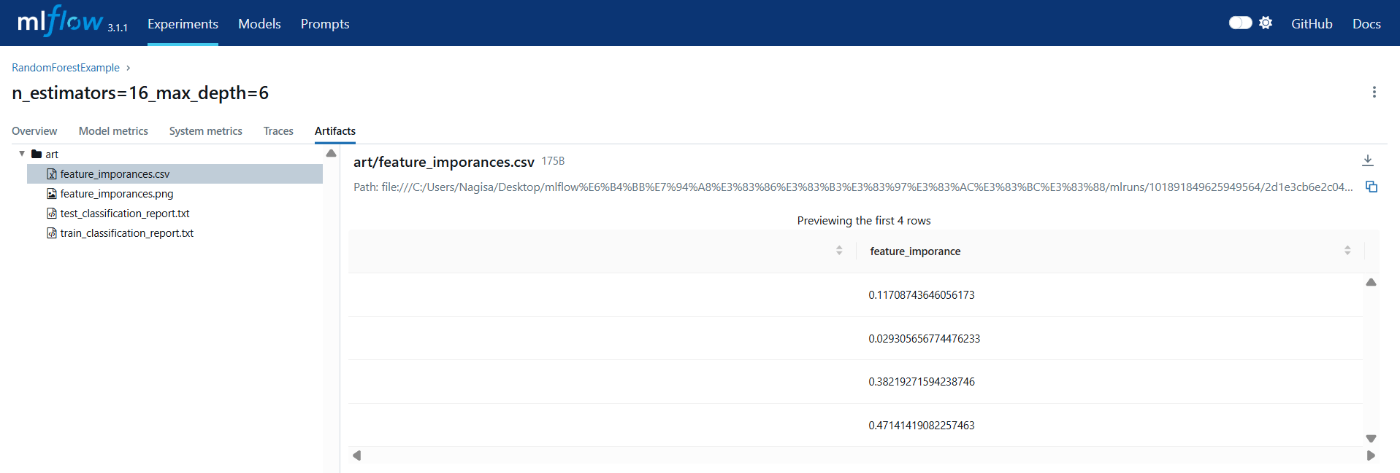This screenshot has width=1400, height=473.
Task: Click the image file icon for feature_imporances.png
Action: [x=52, y=194]
